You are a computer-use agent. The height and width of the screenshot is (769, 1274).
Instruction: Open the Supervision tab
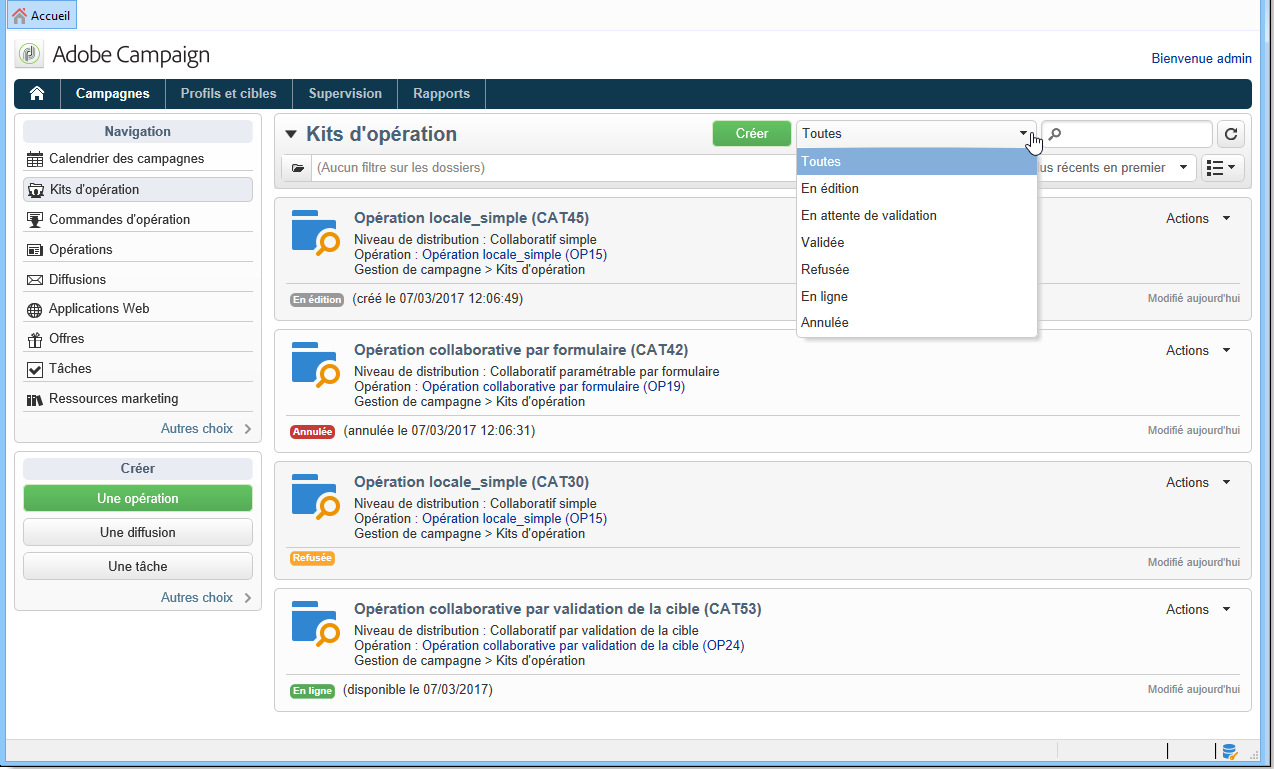click(x=345, y=94)
